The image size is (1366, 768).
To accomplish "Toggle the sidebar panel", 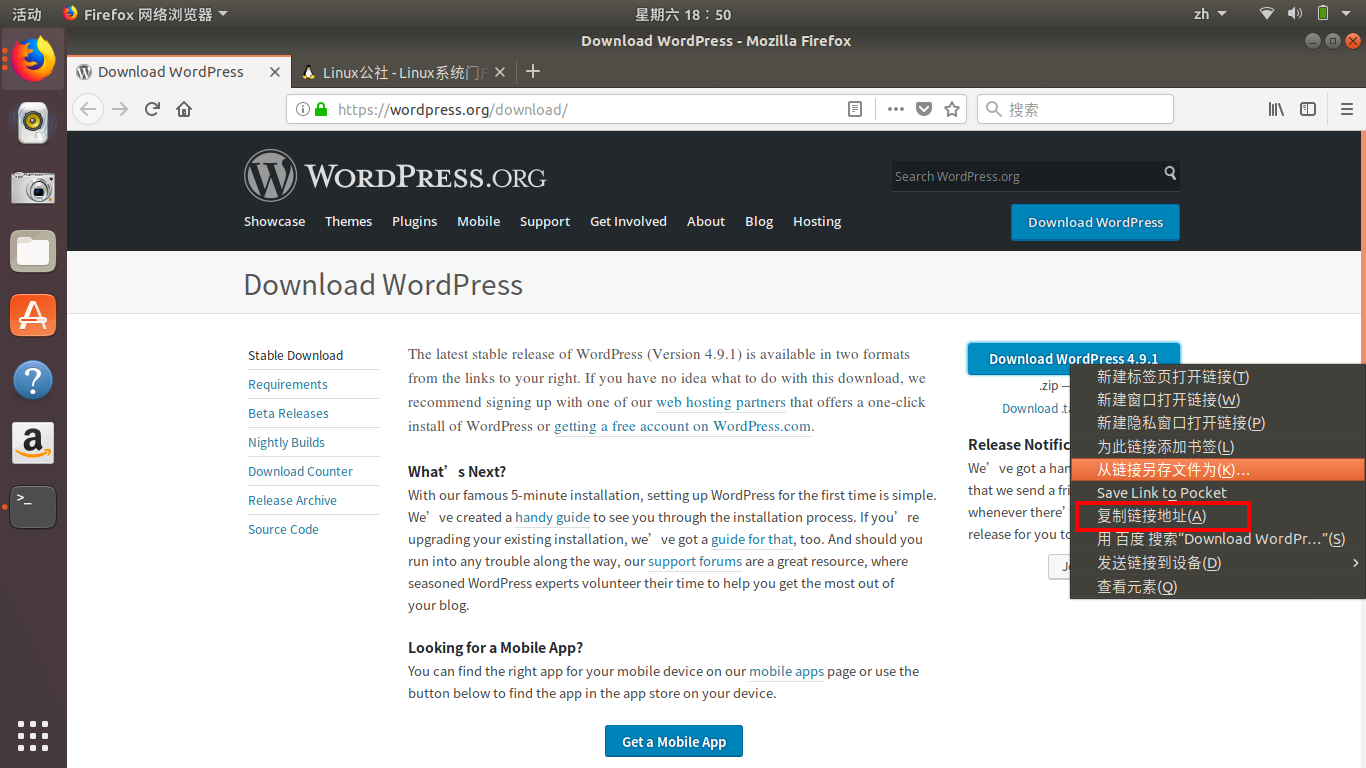I will pos(1308,109).
